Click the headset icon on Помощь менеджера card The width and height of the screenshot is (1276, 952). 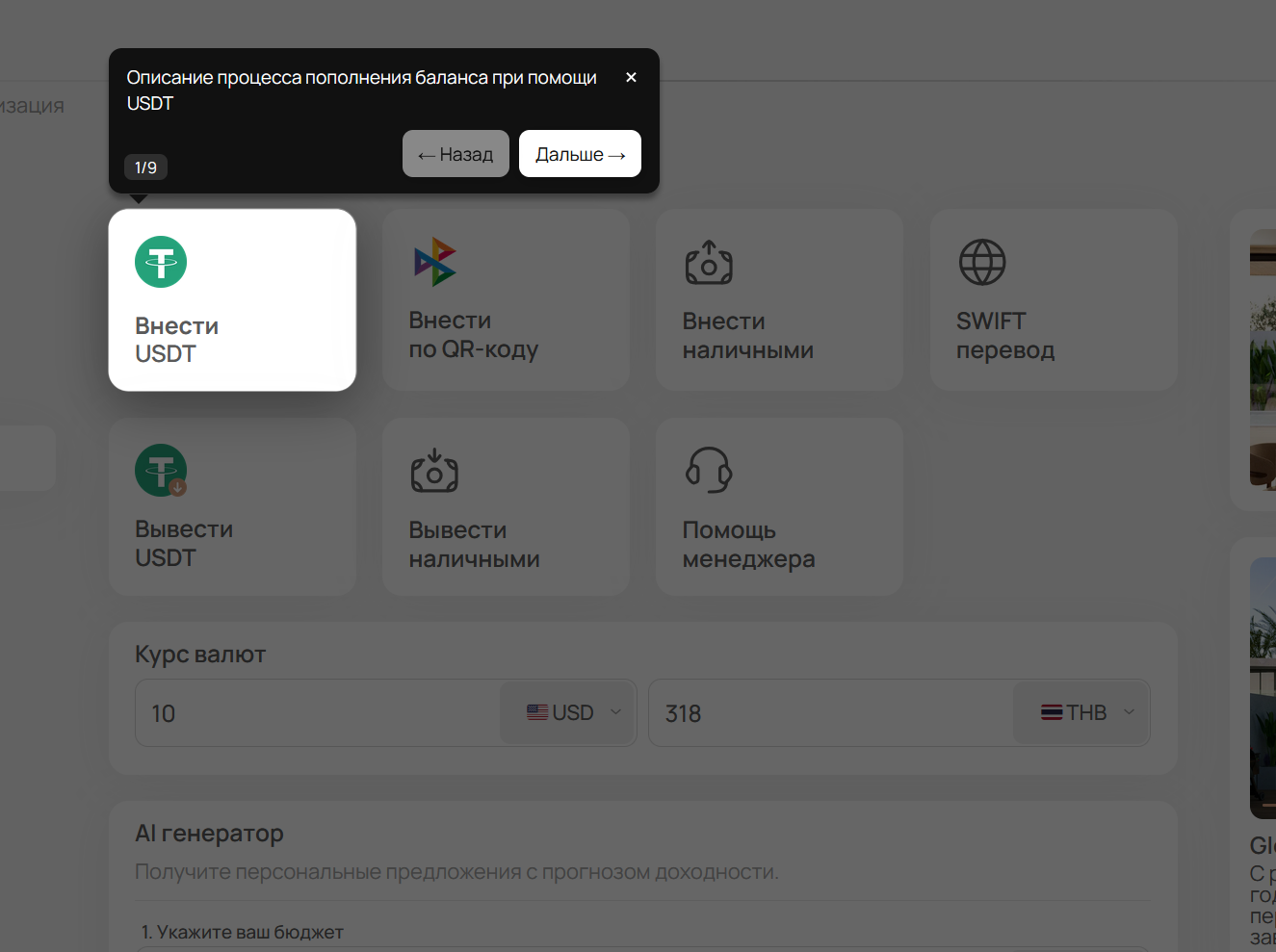(709, 470)
